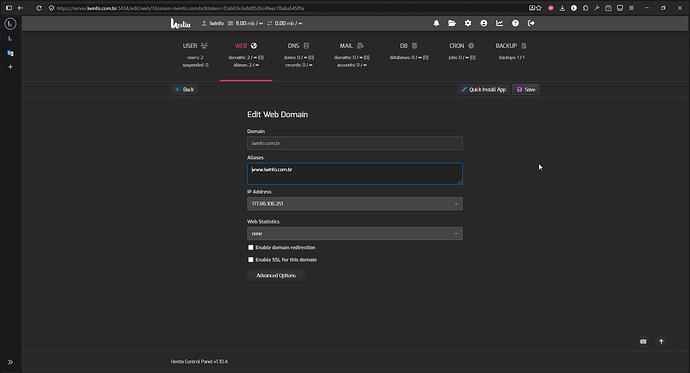The width and height of the screenshot is (690, 373).
Task: Open the browser extensions icon
Action: 585,8
